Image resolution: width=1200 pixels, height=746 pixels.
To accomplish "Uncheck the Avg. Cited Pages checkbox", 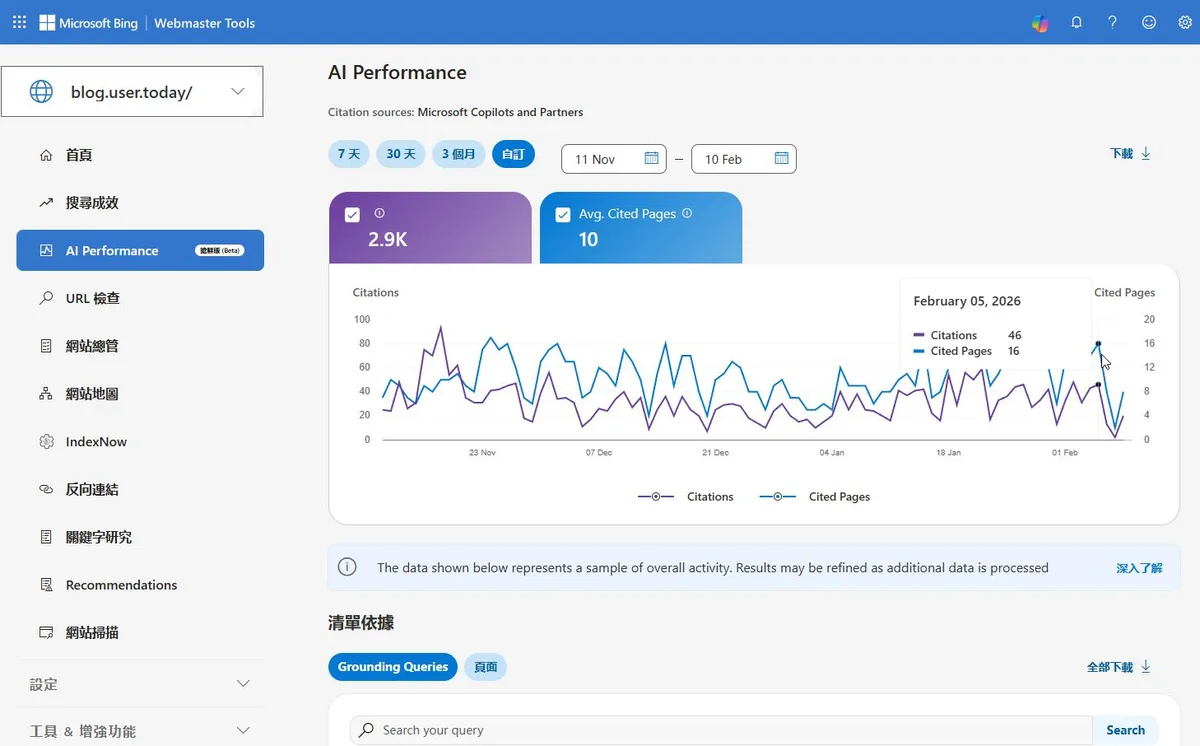I will pyautogui.click(x=563, y=214).
